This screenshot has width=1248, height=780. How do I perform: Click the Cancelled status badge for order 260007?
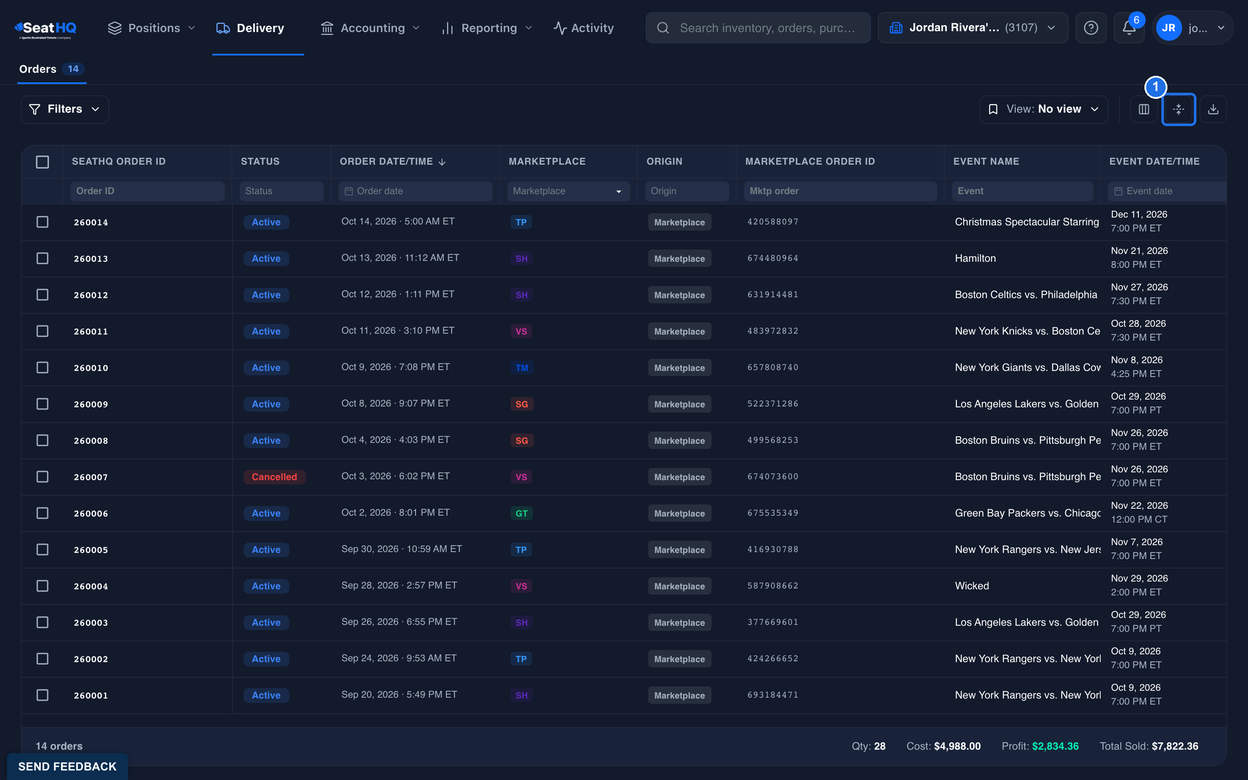274,477
